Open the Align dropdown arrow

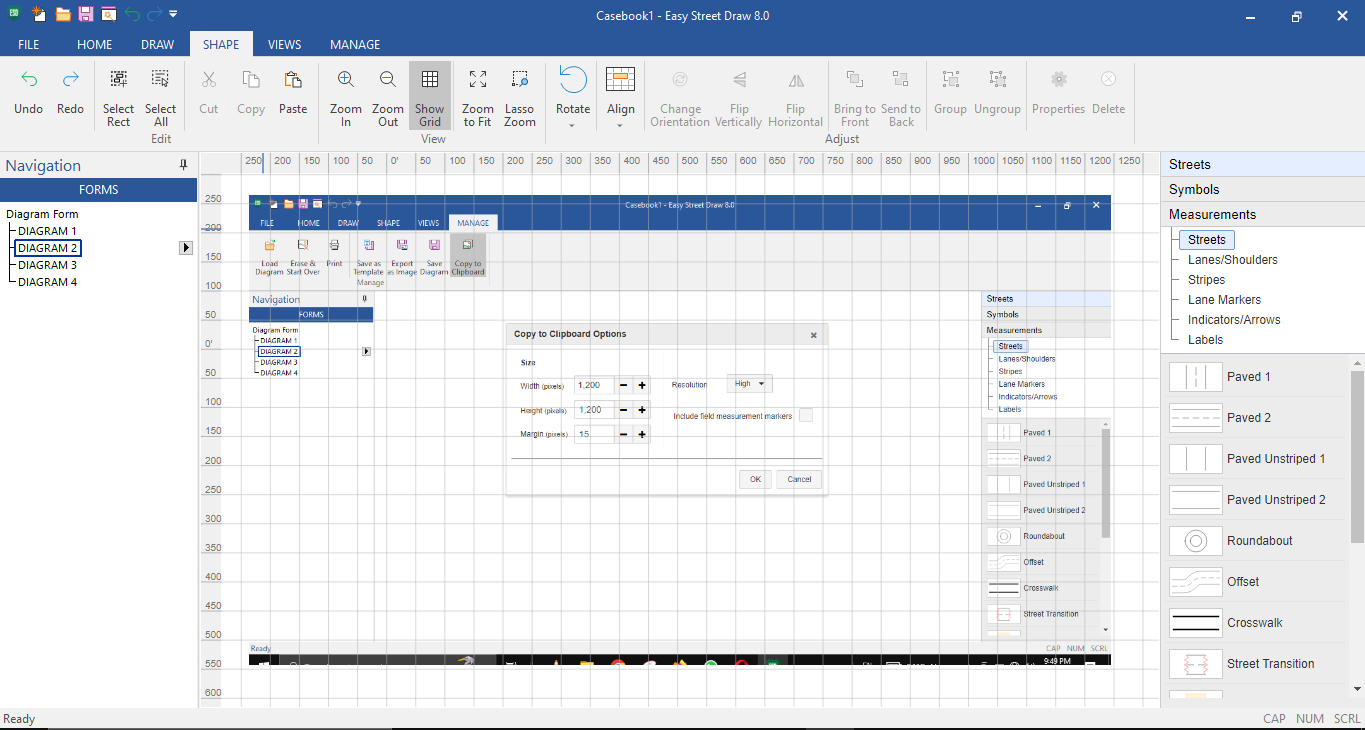tap(621, 126)
